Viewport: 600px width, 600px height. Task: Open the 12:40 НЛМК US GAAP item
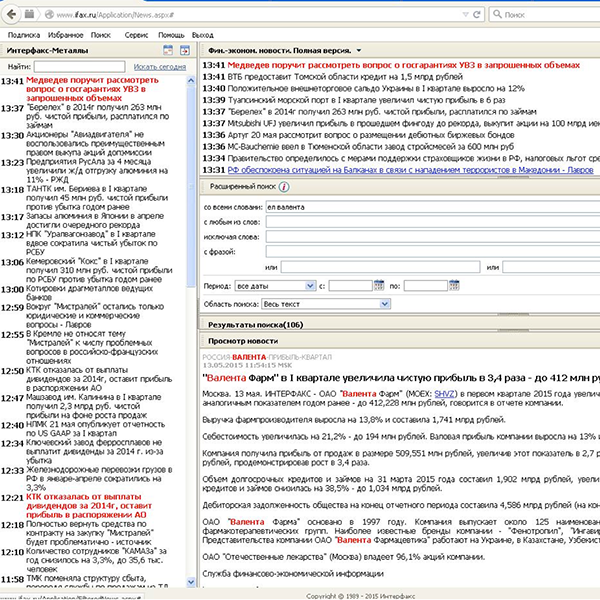click(x=96, y=429)
